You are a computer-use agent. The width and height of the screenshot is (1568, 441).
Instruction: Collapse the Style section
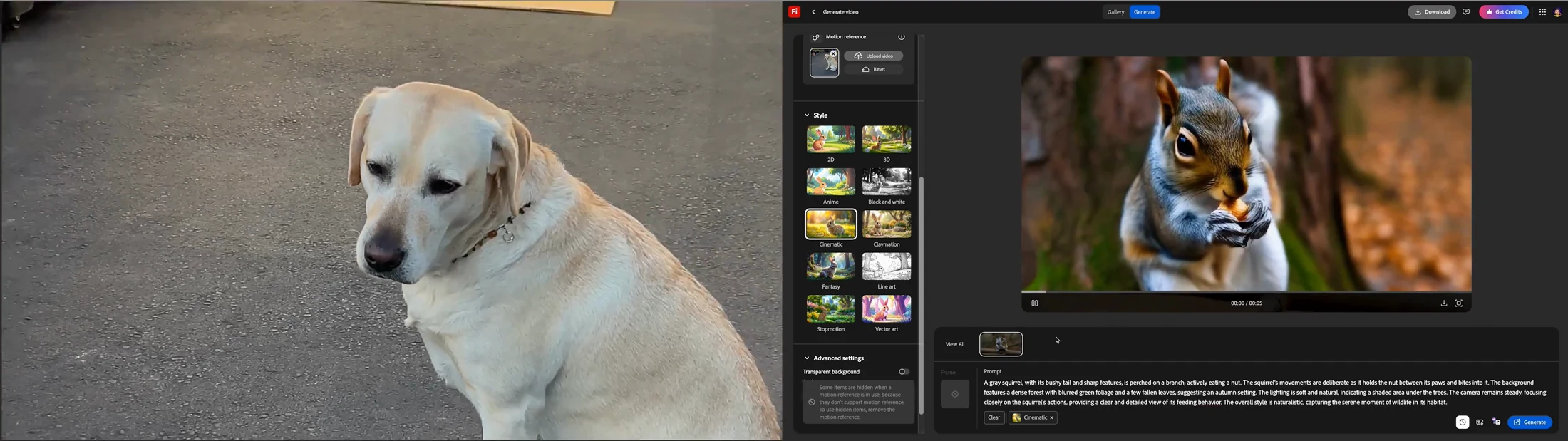click(x=807, y=115)
